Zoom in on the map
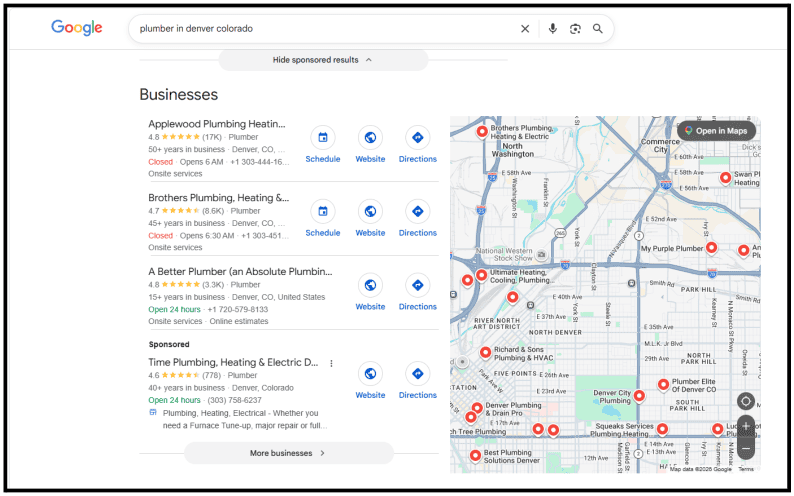Screen dimensions: 794x496 coord(746,426)
